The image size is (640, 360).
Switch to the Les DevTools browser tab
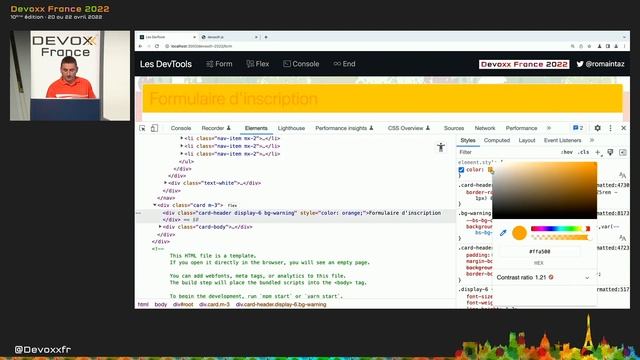(x=167, y=37)
